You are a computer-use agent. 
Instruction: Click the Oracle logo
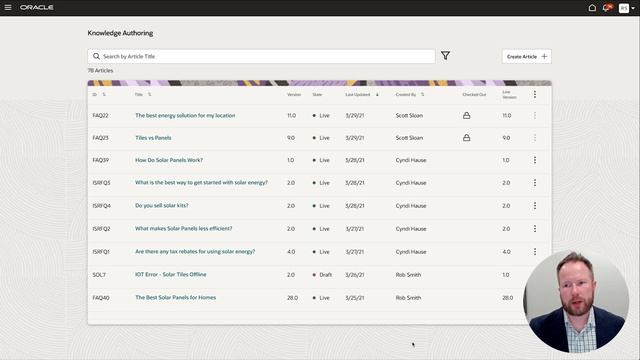coord(37,7)
